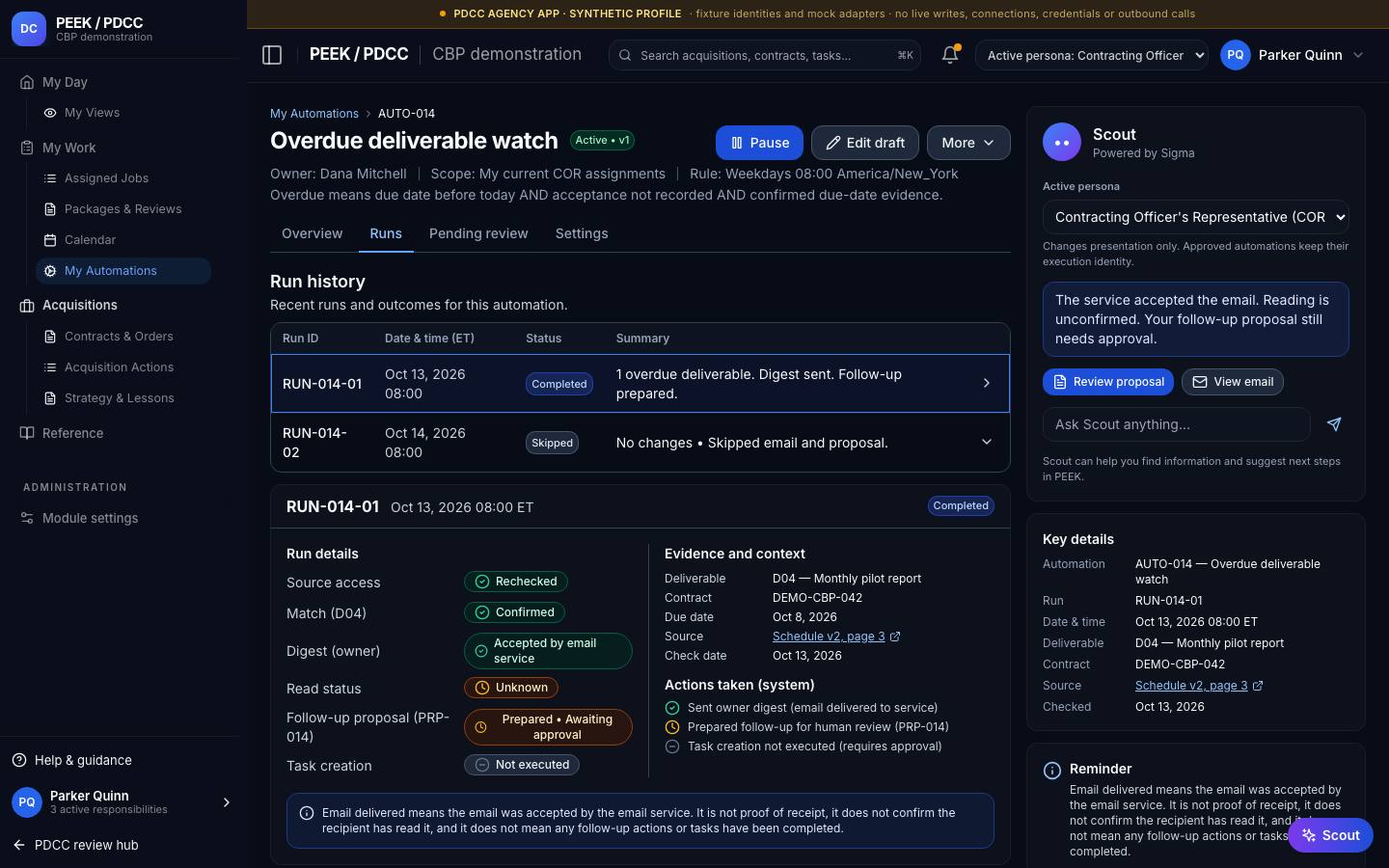Click Edit draft button
Image resolution: width=1389 pixels, height=868 pixels.
point(864,143)
